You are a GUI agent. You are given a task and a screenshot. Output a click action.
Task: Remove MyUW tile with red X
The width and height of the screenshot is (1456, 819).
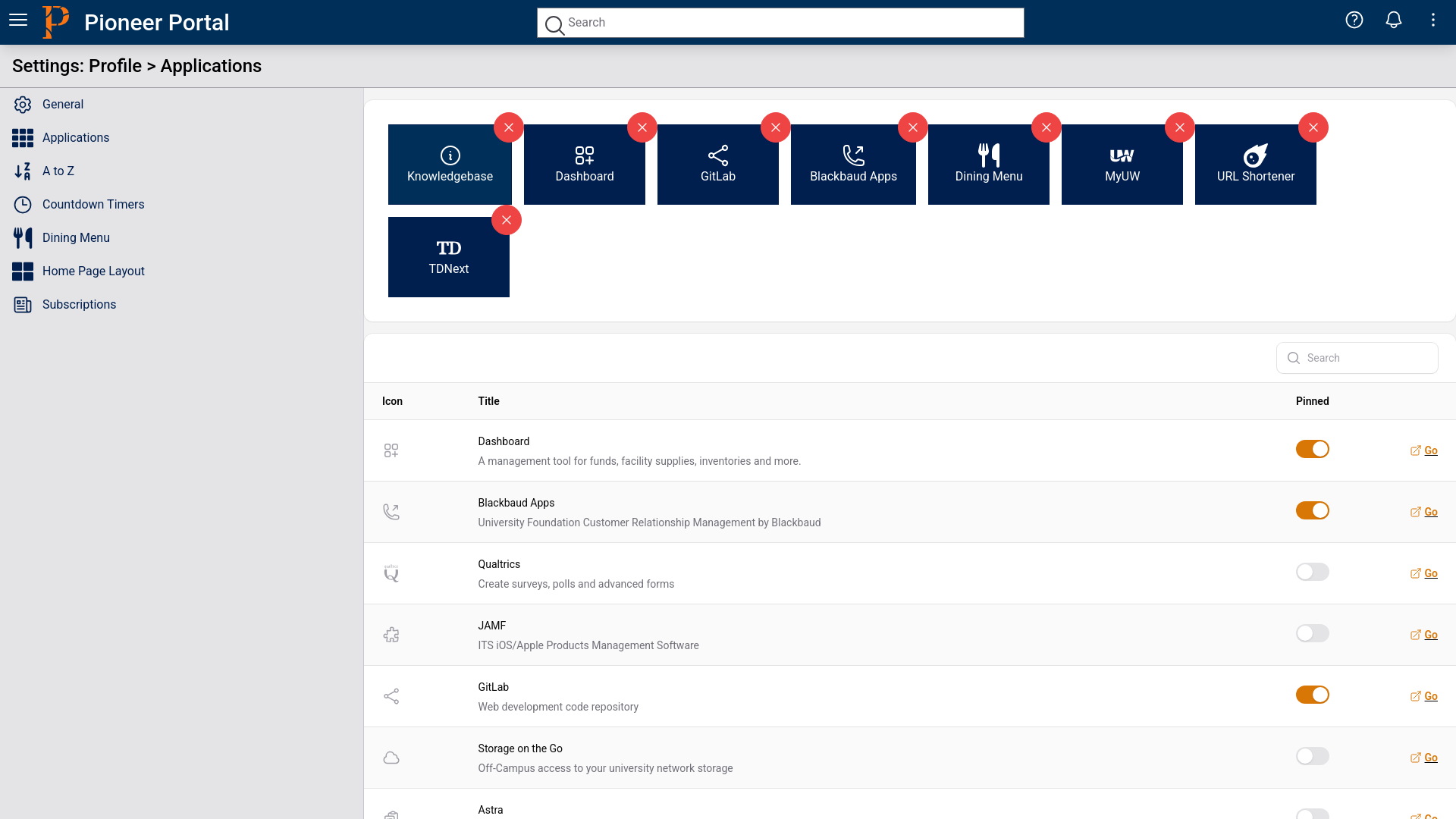(x=1180, y=127)
